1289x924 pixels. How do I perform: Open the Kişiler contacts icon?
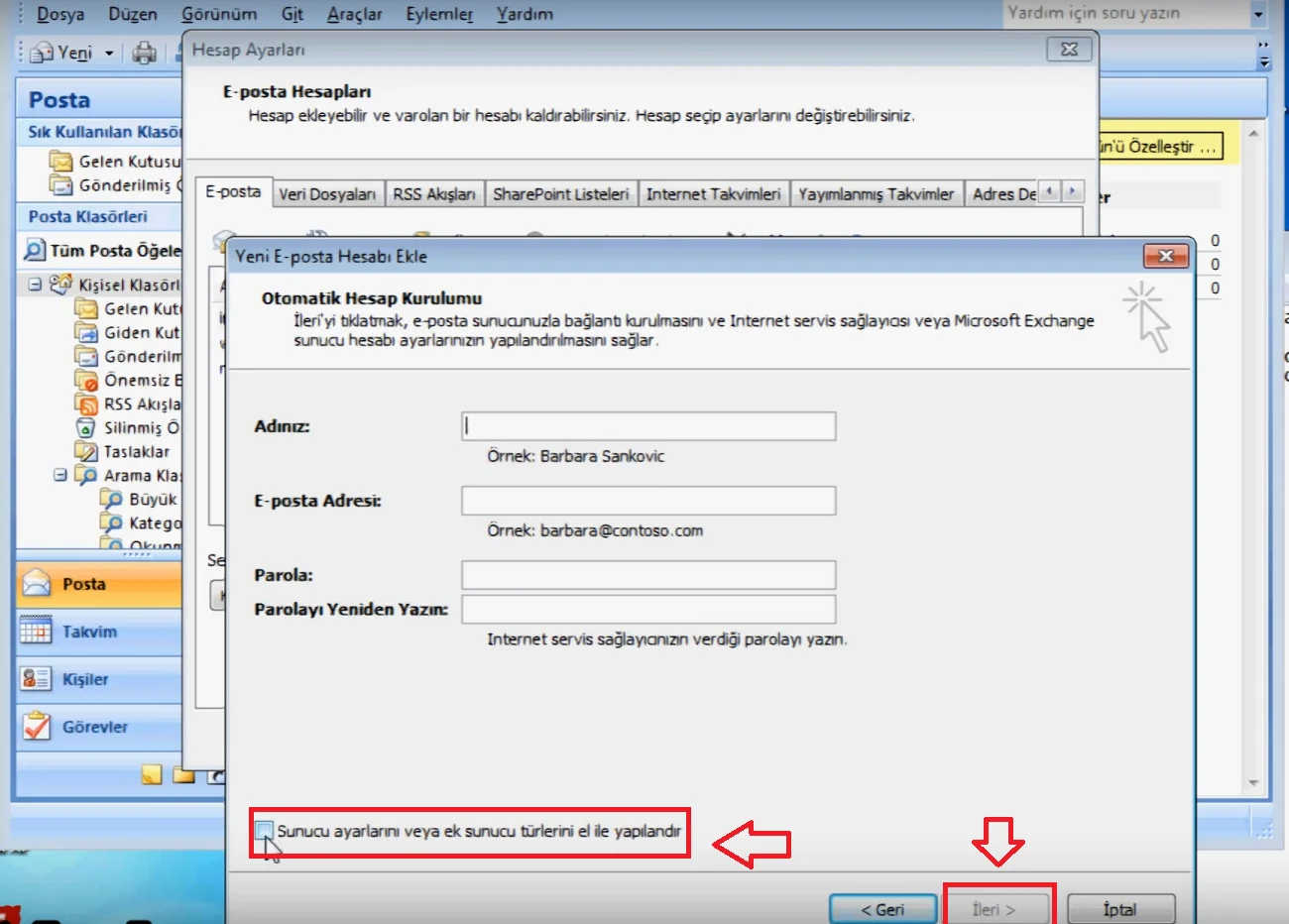(x=36, y=678)
